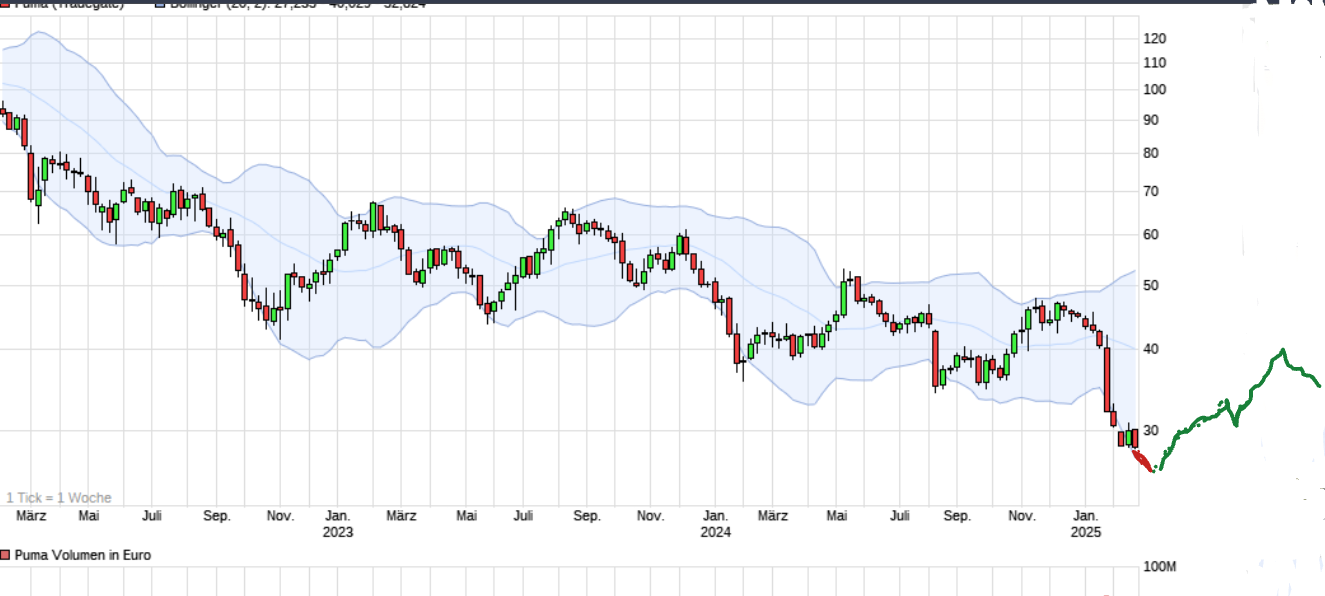Viewport: 1325px width, 596px height.
Task: Click the 30 price axis label
Action: point(1150,431)
